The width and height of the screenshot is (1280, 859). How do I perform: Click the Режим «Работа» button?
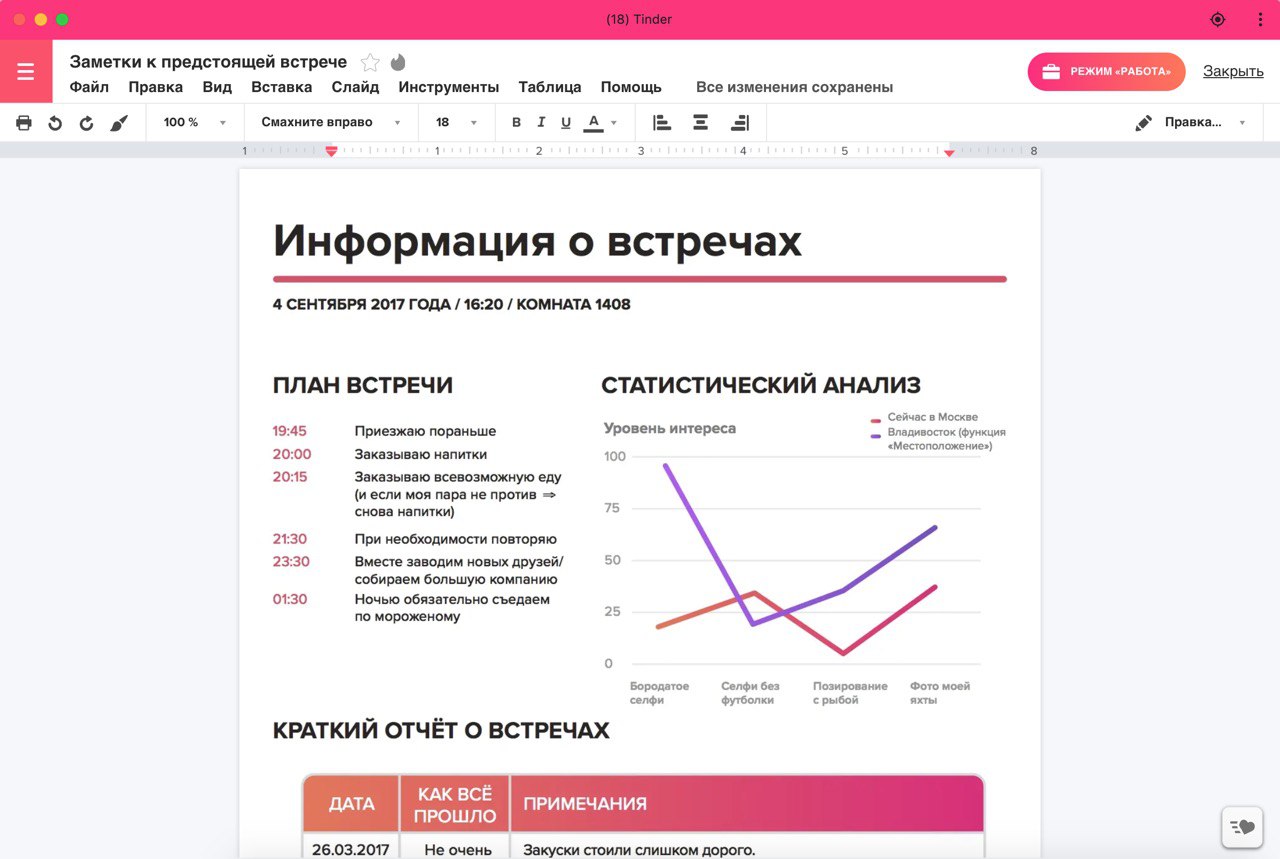(x=1106, y=72)
